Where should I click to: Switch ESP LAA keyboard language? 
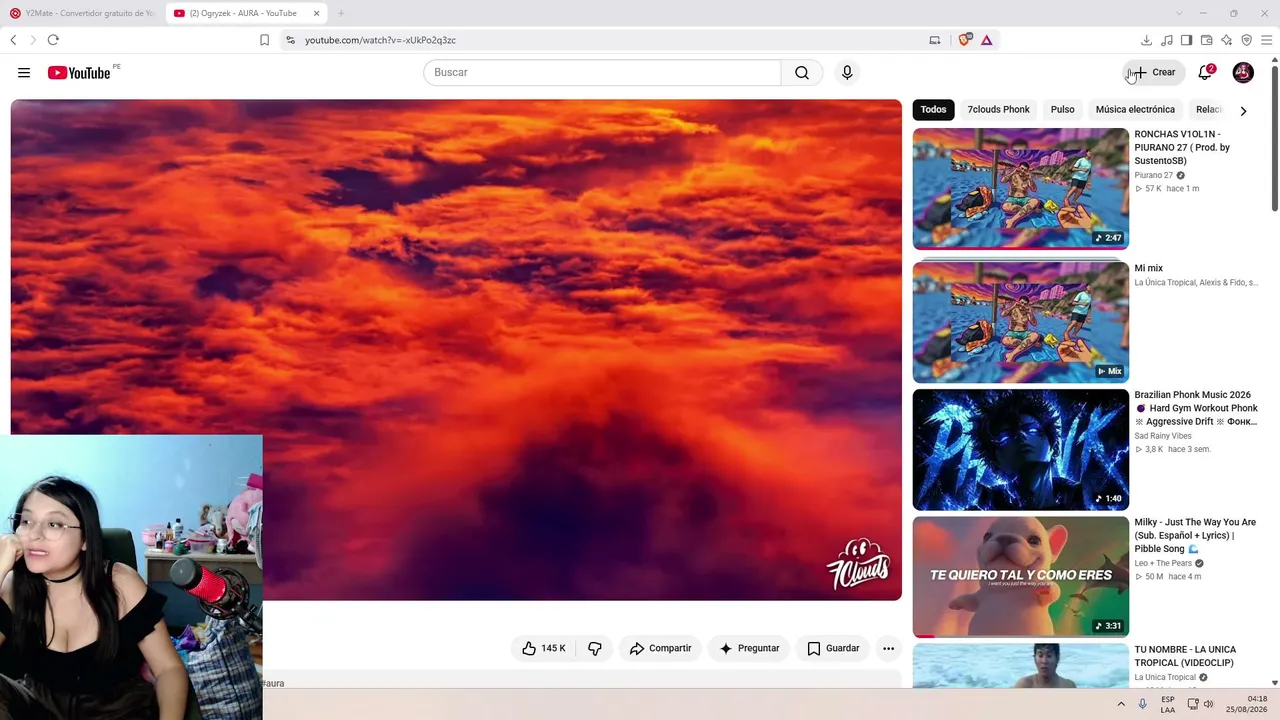[1168, 704]
